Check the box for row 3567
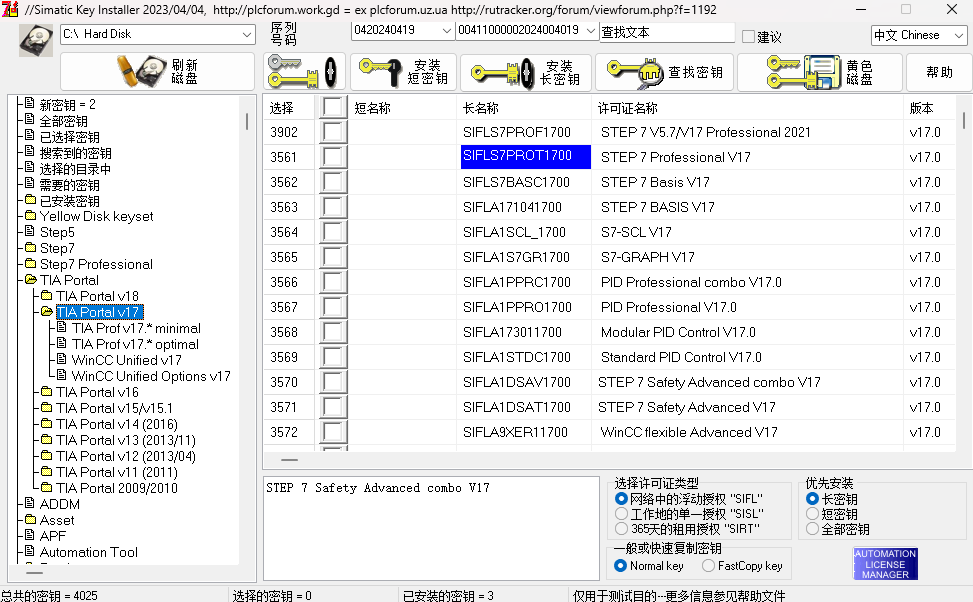Screen dimensions: 973x602 [333, 307]
